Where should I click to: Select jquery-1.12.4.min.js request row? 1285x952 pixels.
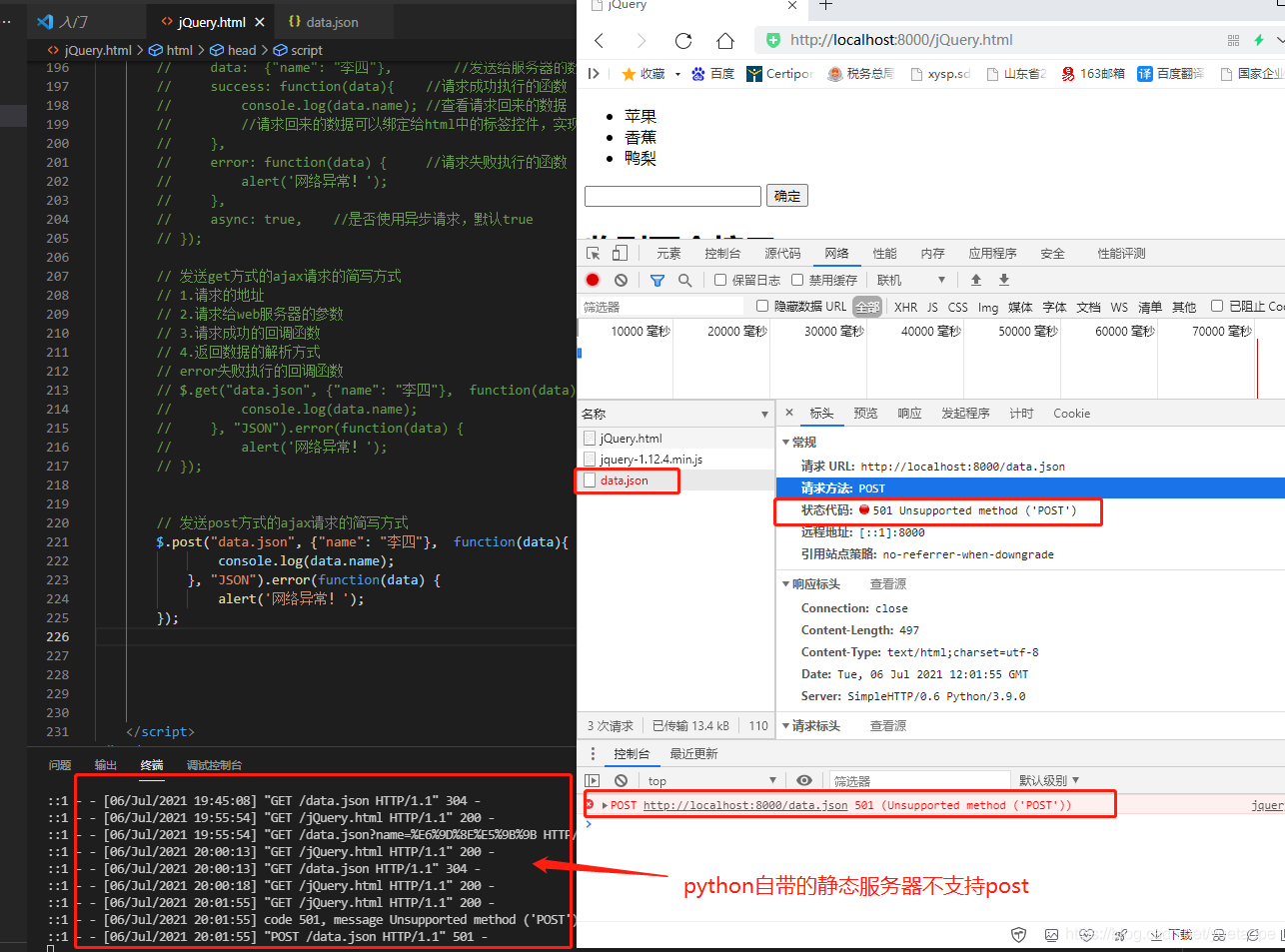click(x=675, y=460)
